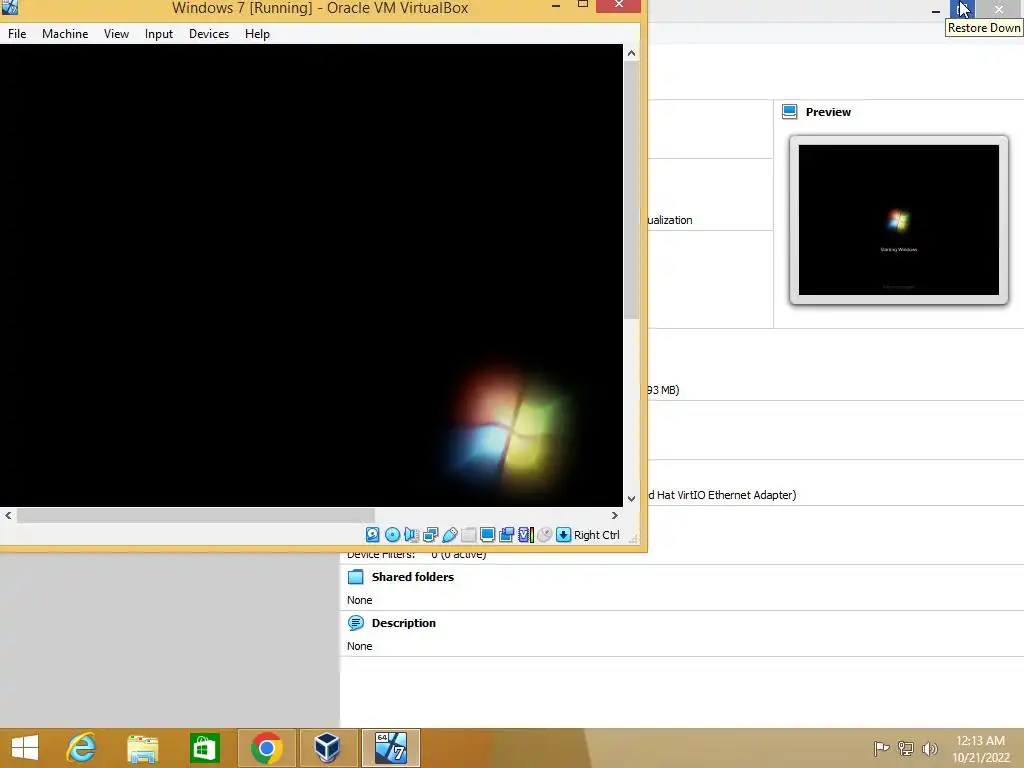The width and height of the screenshot is (1024, 768).
Task: Click the hard disk activity status icon
Action: [x=372, y=535]
